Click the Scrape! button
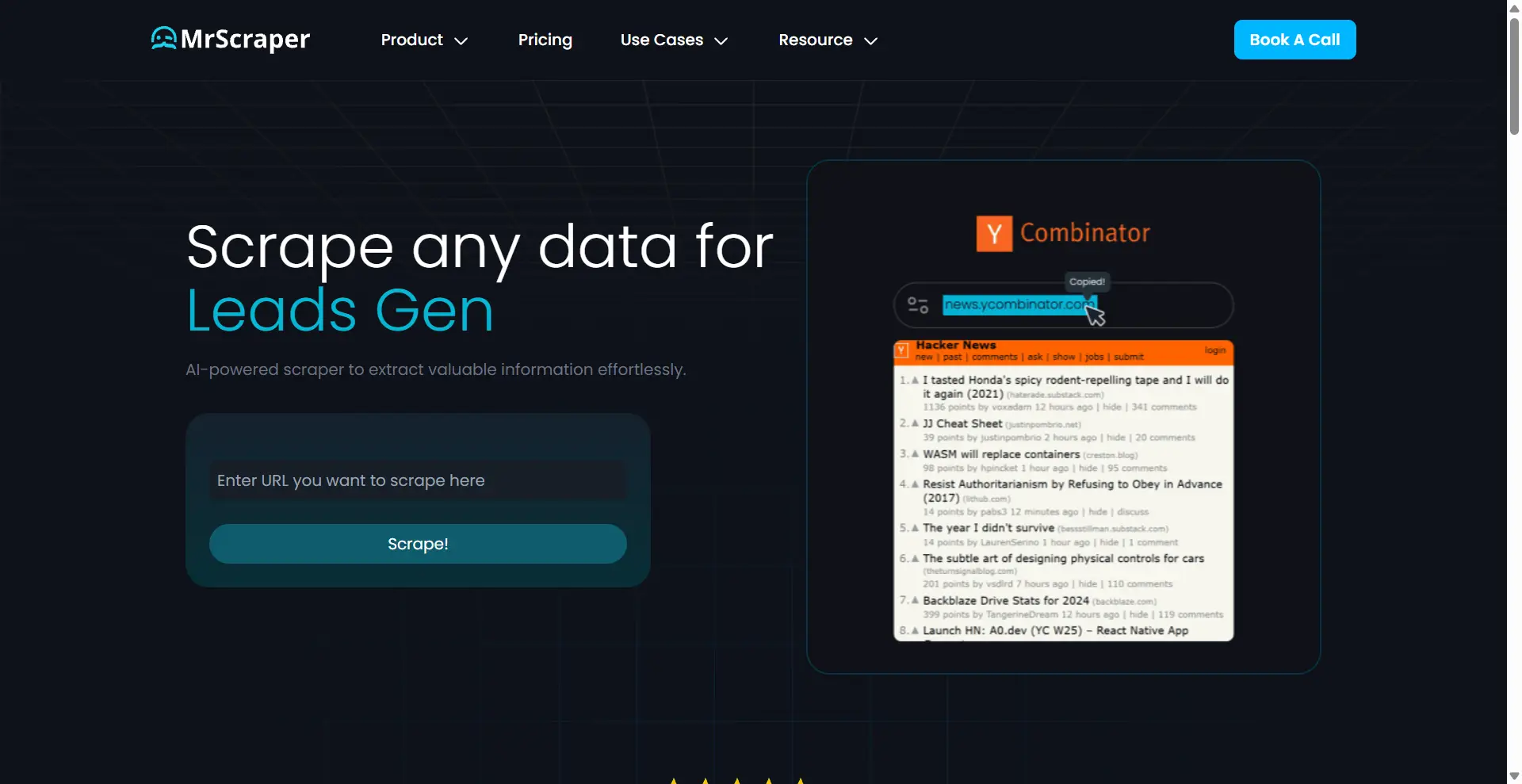The width and height of the screenshot is (1522, 784). pyautogui.click(x=418, y=544)
